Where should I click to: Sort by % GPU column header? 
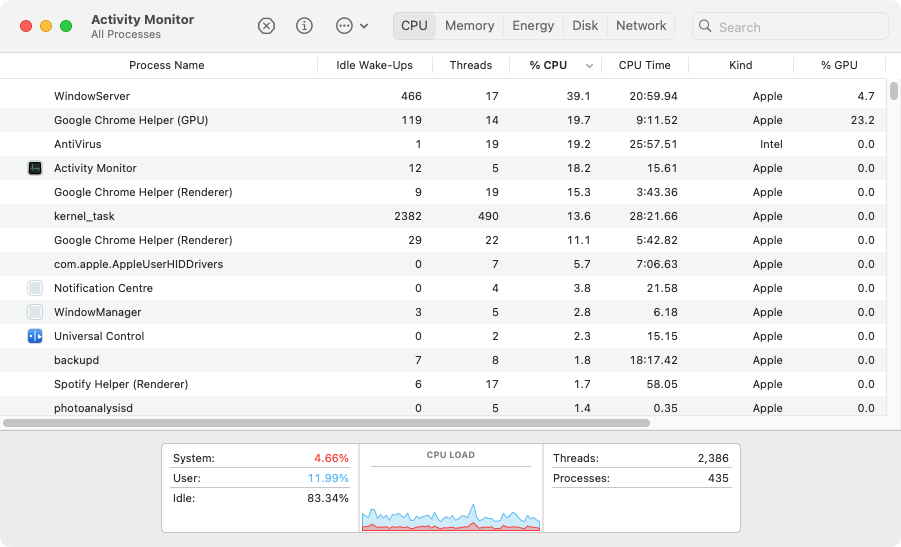coord(839,65)
